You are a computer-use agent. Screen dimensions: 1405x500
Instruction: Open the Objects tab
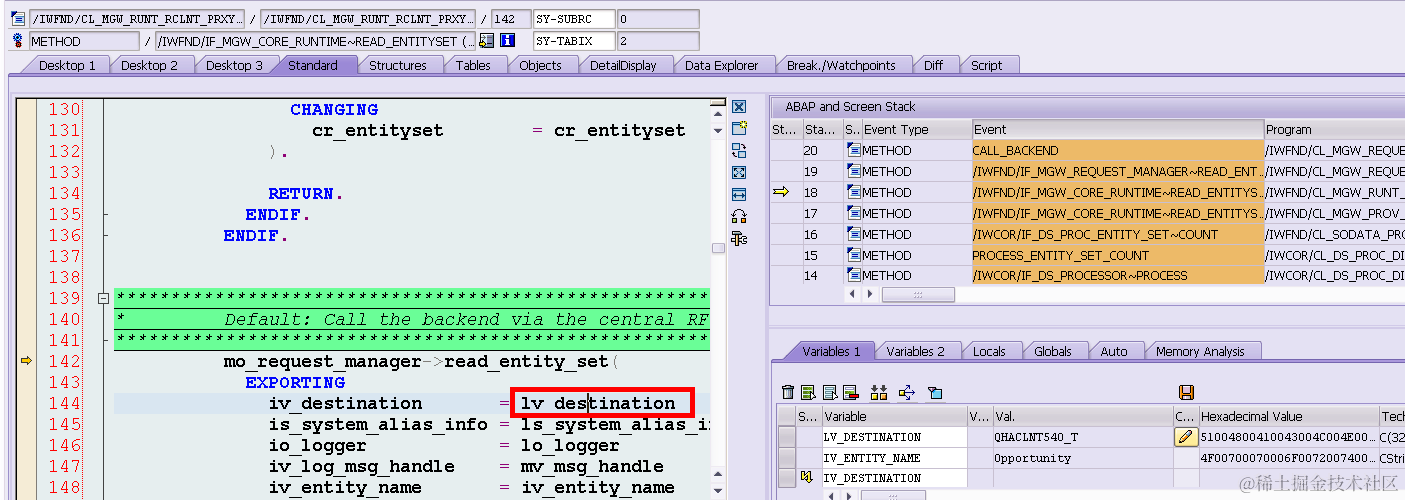540,65
